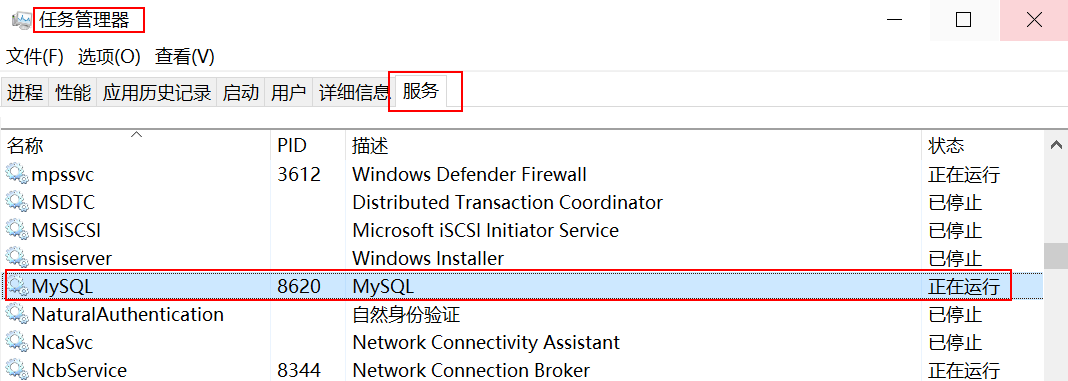This screenshot has width=1068, height=381.
Task: Click the NaturalAuthentication service icon
Action: (16, 314)
